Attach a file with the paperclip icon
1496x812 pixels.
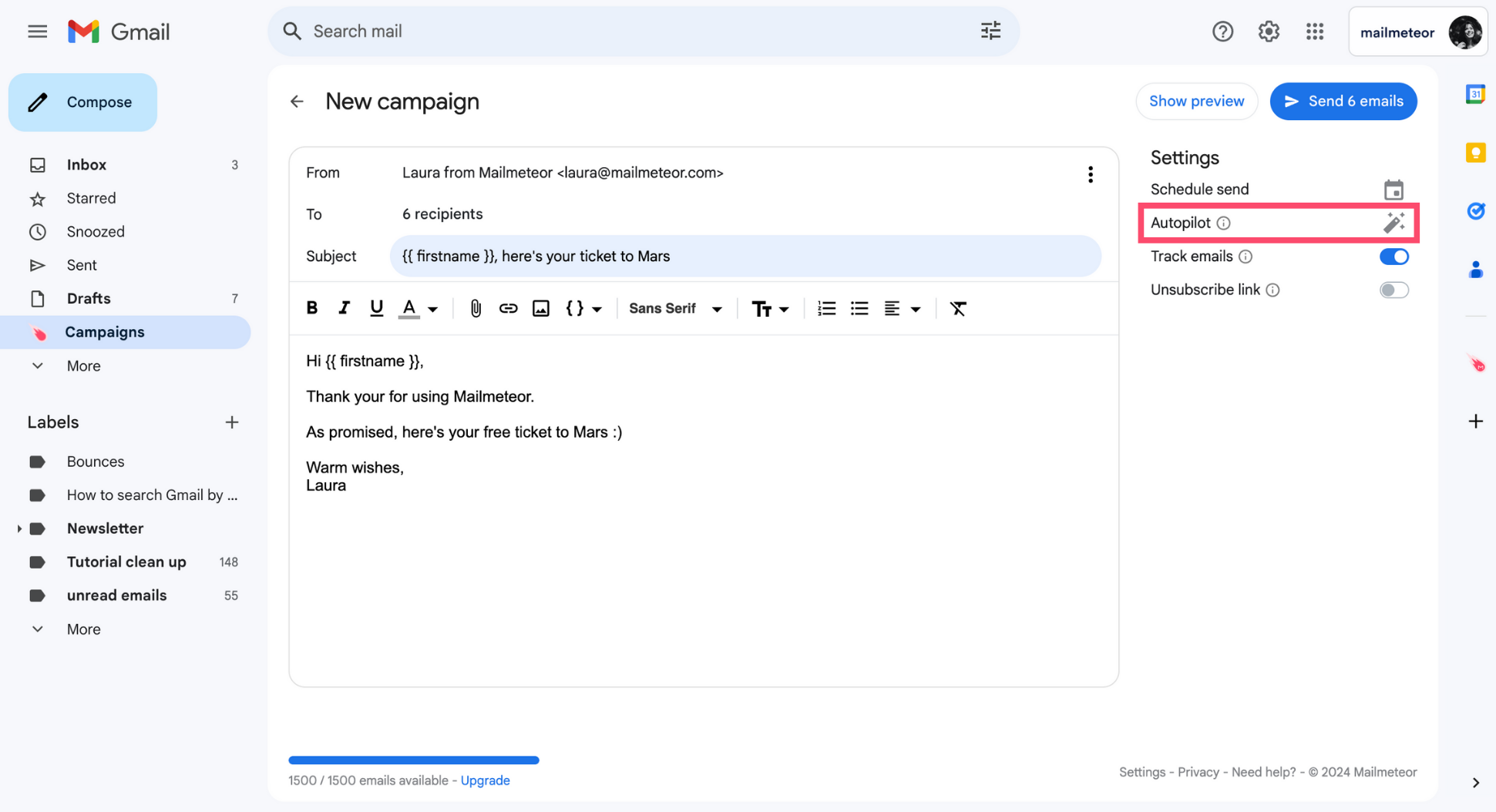(x=476, y=308)
